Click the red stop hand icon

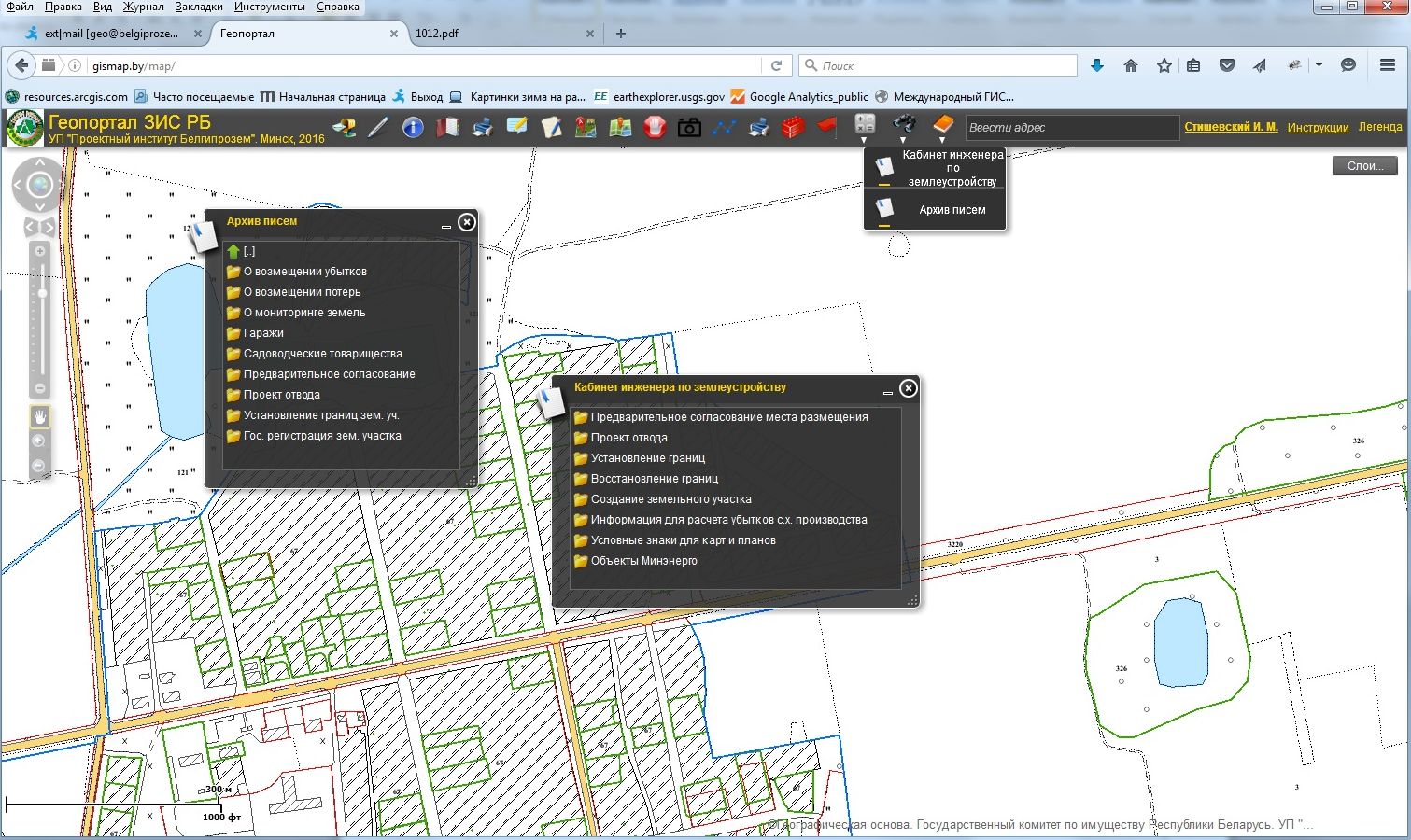(655, 128)
